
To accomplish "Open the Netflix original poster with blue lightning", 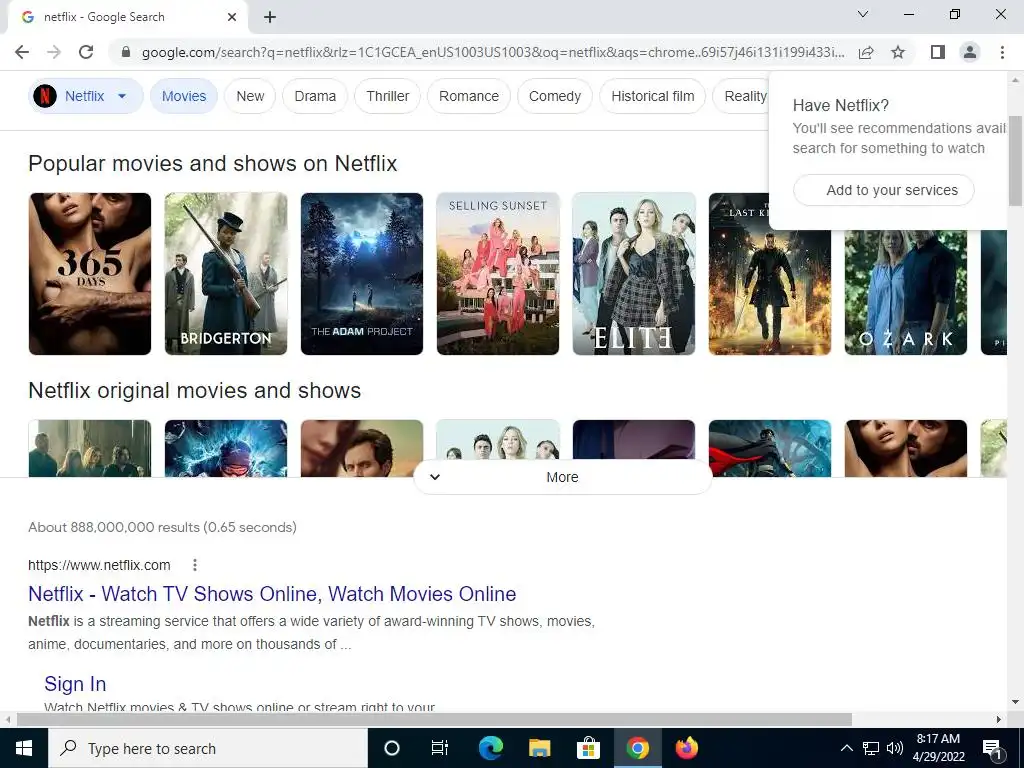I will click(226, 449).
